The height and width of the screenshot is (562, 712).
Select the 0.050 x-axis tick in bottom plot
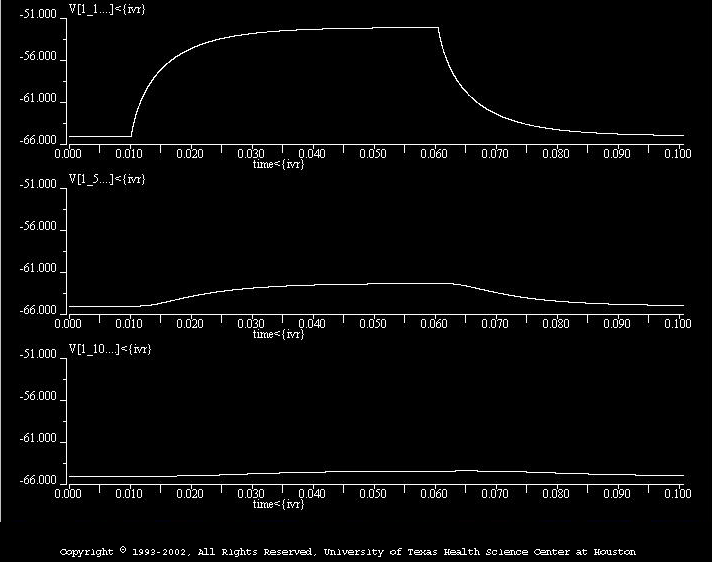point(373,494)
